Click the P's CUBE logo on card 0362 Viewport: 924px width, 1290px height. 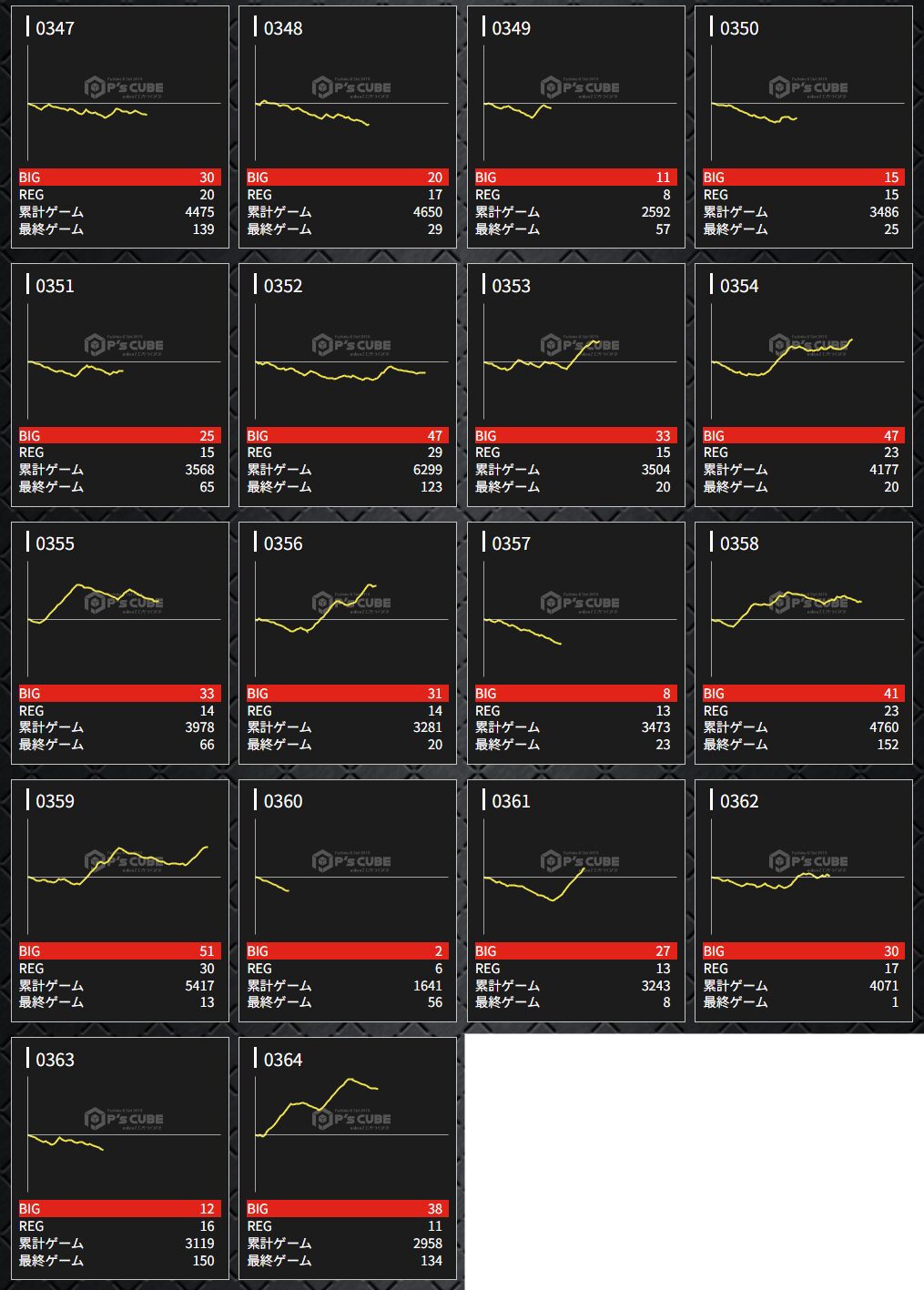[808, 861]
